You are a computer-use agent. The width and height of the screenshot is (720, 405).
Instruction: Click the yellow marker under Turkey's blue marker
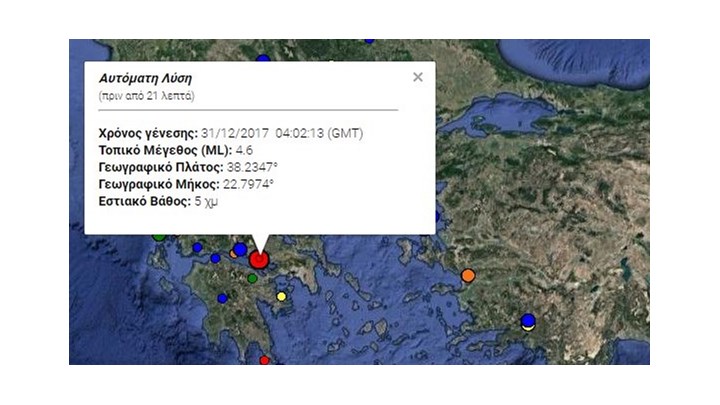click(529, 327)
